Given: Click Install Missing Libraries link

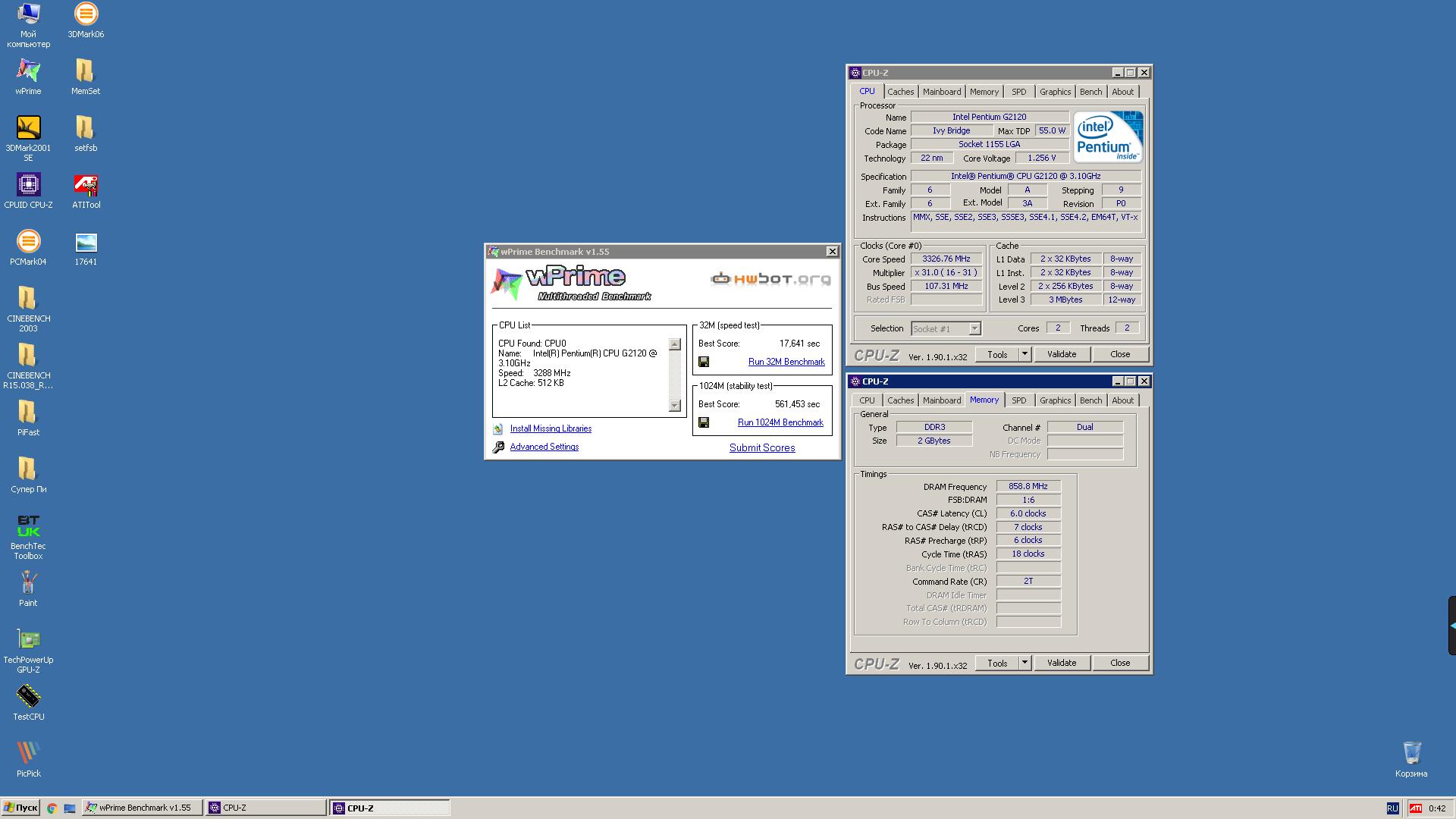Looking at the screenshot, I should point(551,428).
